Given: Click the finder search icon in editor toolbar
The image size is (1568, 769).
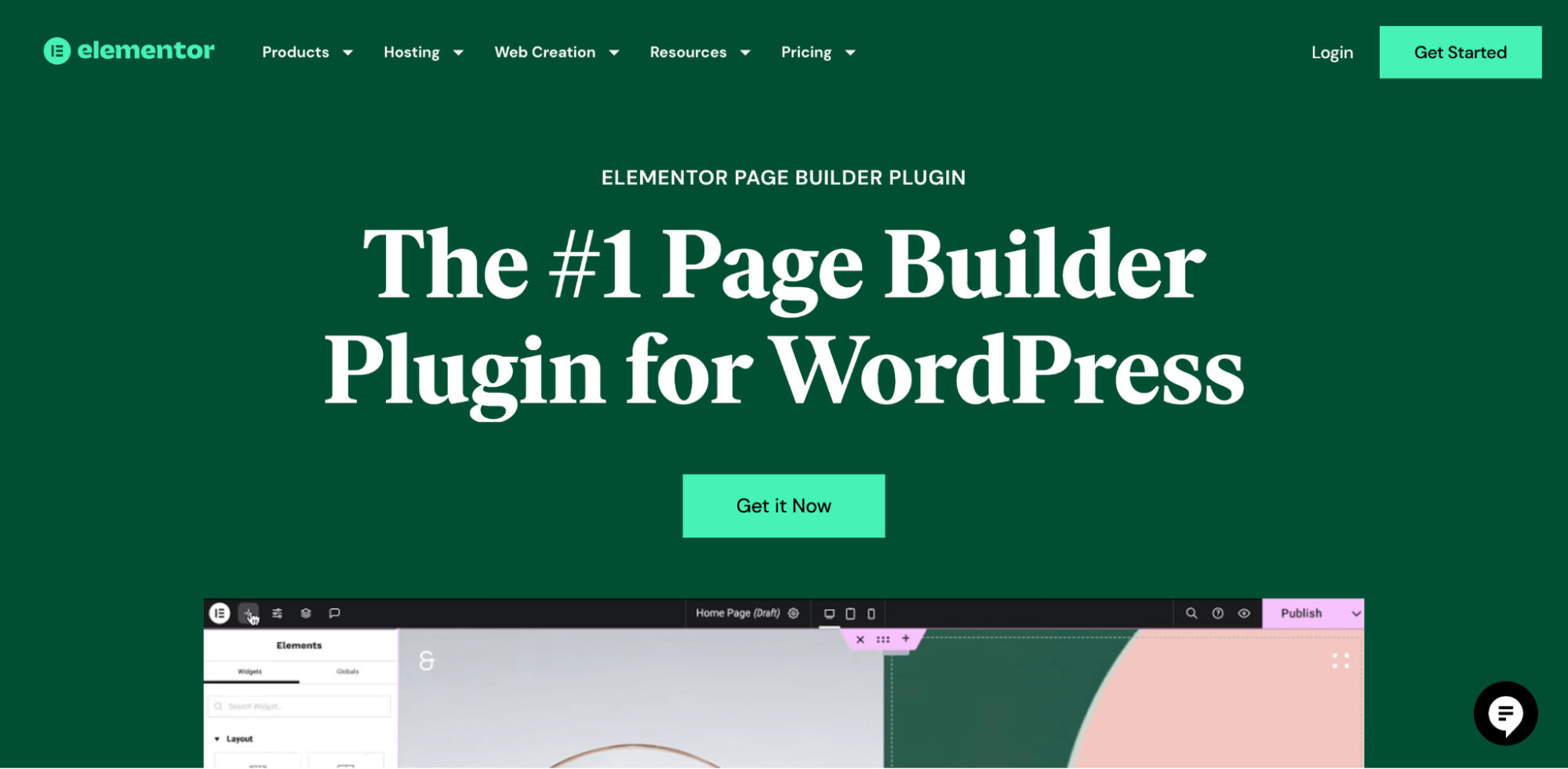Looking at the screenshot, I should [1191, 614].
